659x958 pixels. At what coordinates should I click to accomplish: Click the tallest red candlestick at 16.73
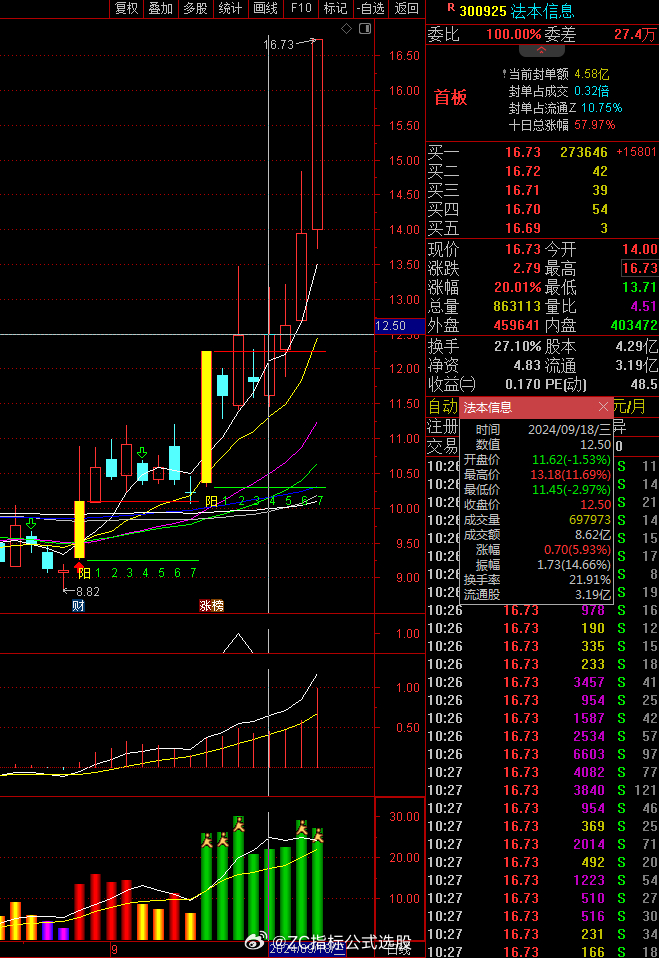pos(318,134)
